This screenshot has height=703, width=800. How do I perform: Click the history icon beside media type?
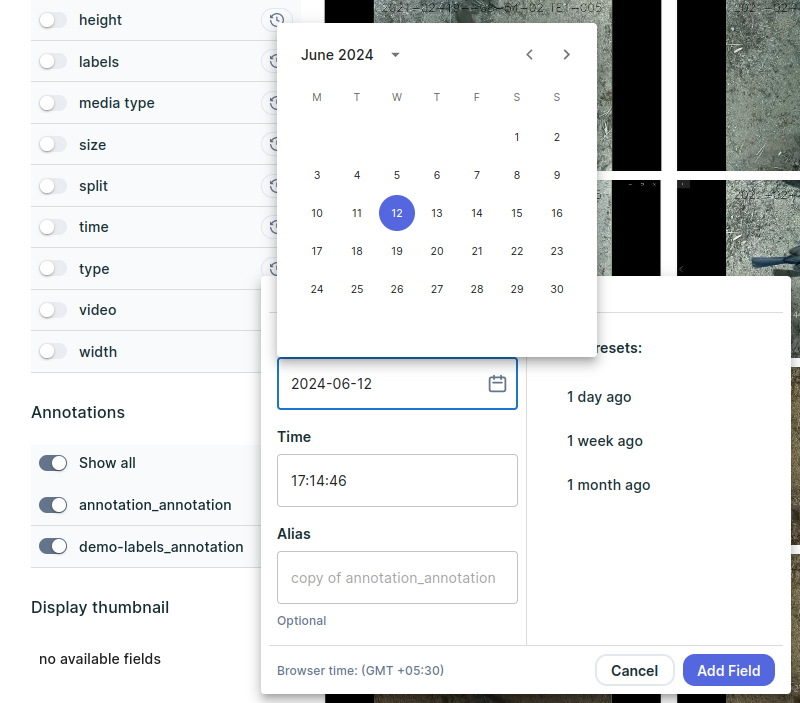271,103
